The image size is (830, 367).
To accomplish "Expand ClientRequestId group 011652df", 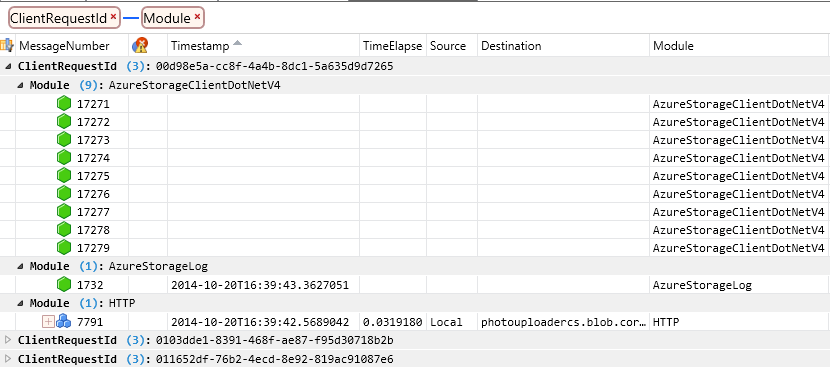I will click(x=7, y=359).
